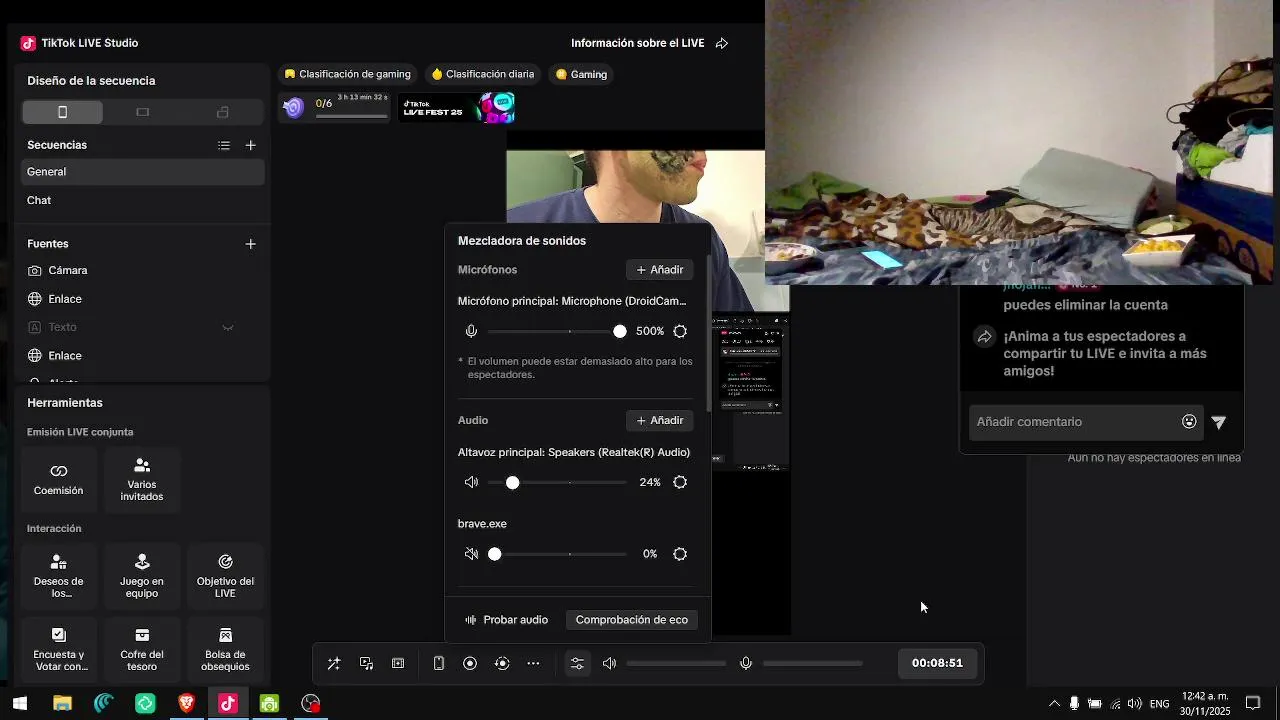
Task: Select the Texto source row
Action: (143, 327)
